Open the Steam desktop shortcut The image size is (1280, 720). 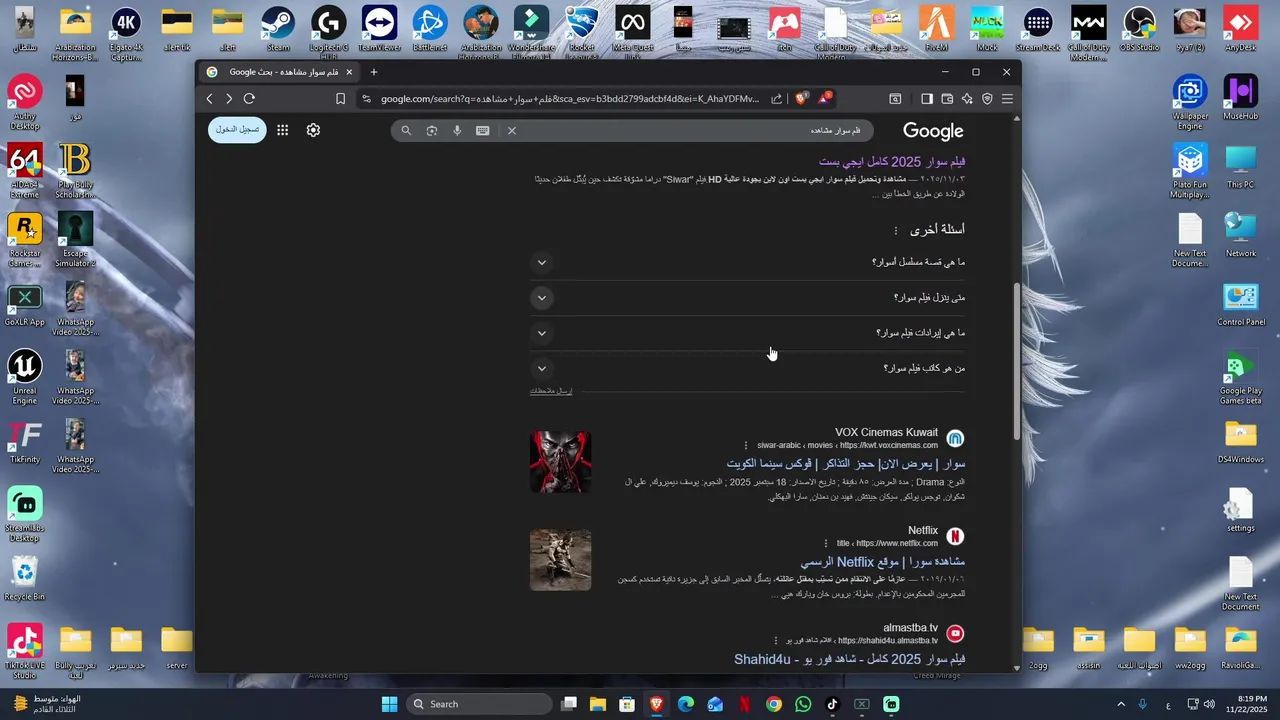(x=278, y=29)
